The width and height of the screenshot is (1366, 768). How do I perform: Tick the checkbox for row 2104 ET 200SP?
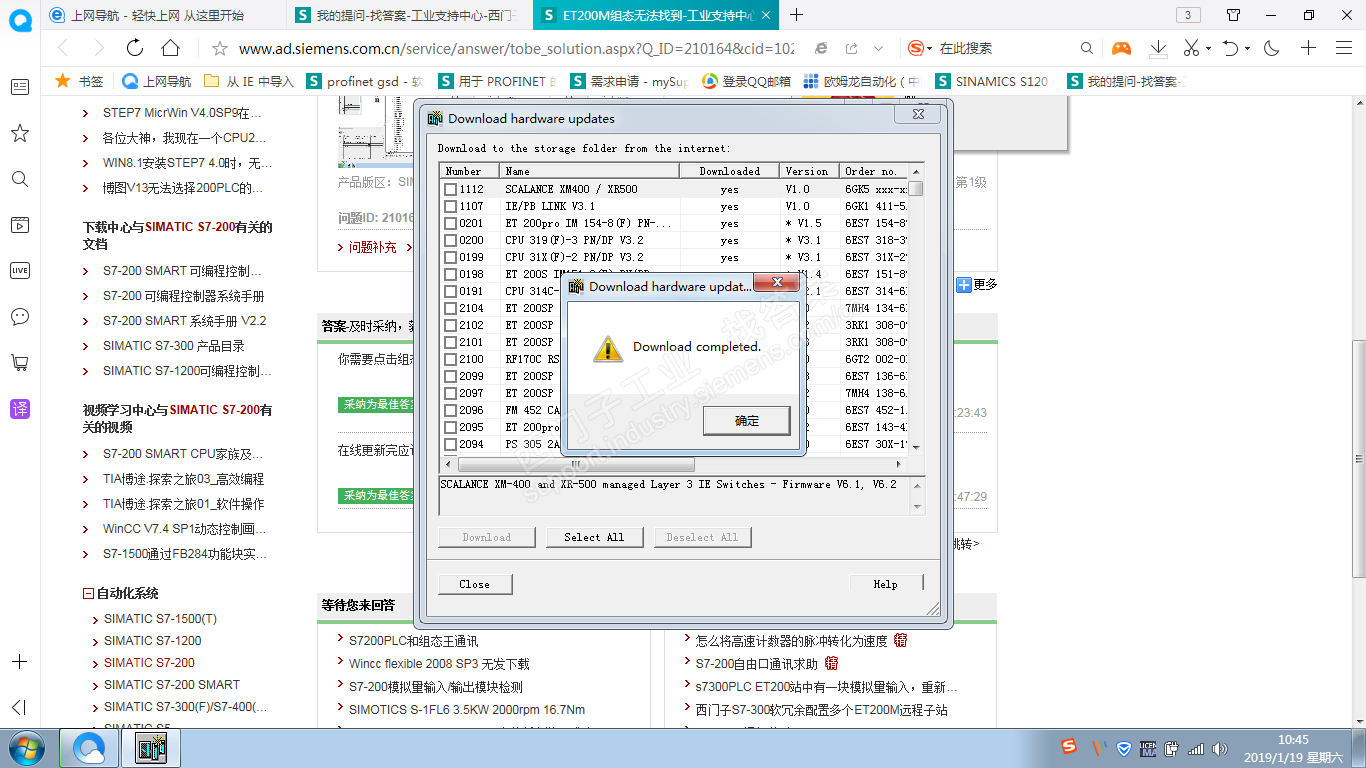[x=450, y=308]
